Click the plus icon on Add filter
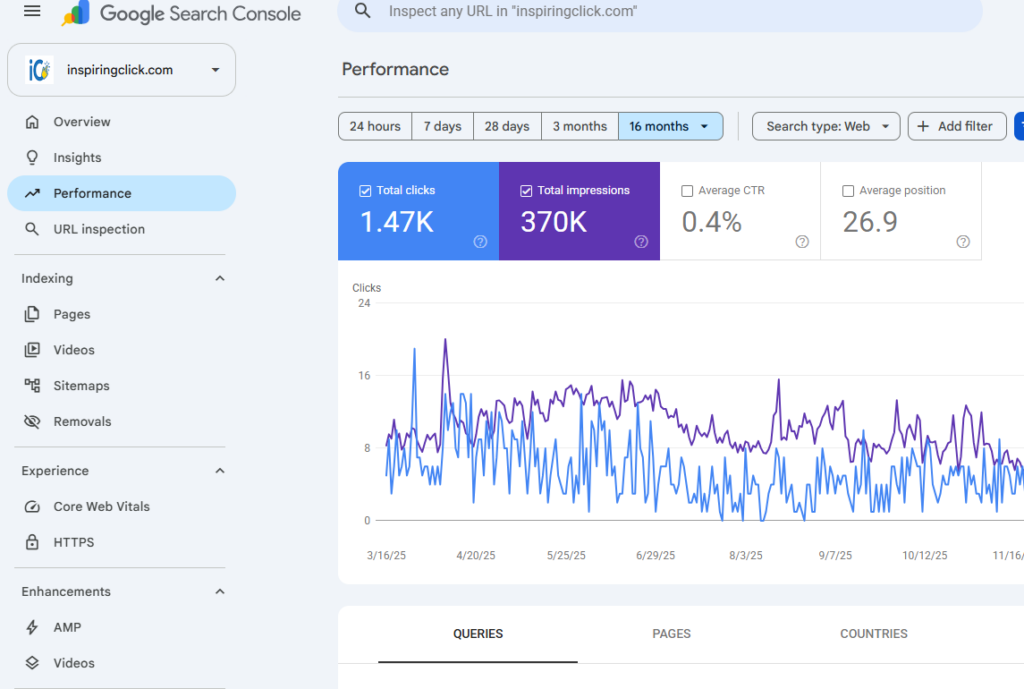Image resolution: width=1024 pixels, height=689 pixels. pyautogui.click(x=923, y=126)
